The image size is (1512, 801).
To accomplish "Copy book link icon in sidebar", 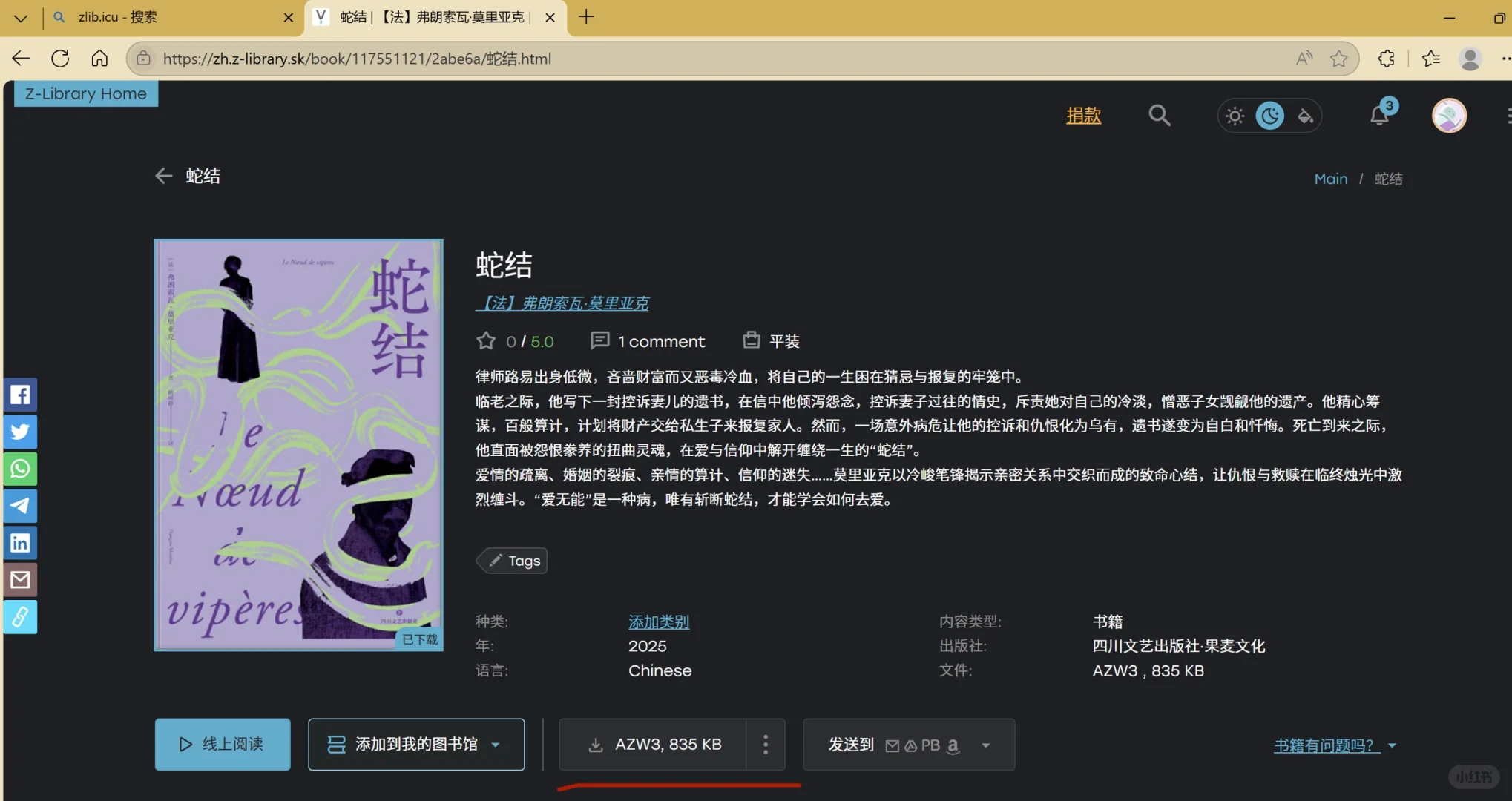I will click(20, 617).
